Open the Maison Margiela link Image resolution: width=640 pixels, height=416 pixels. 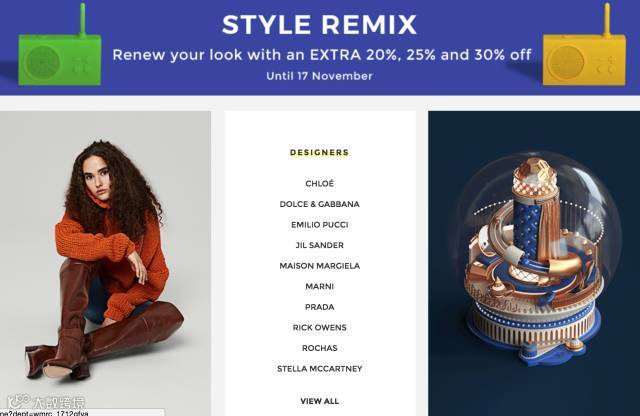319,266
